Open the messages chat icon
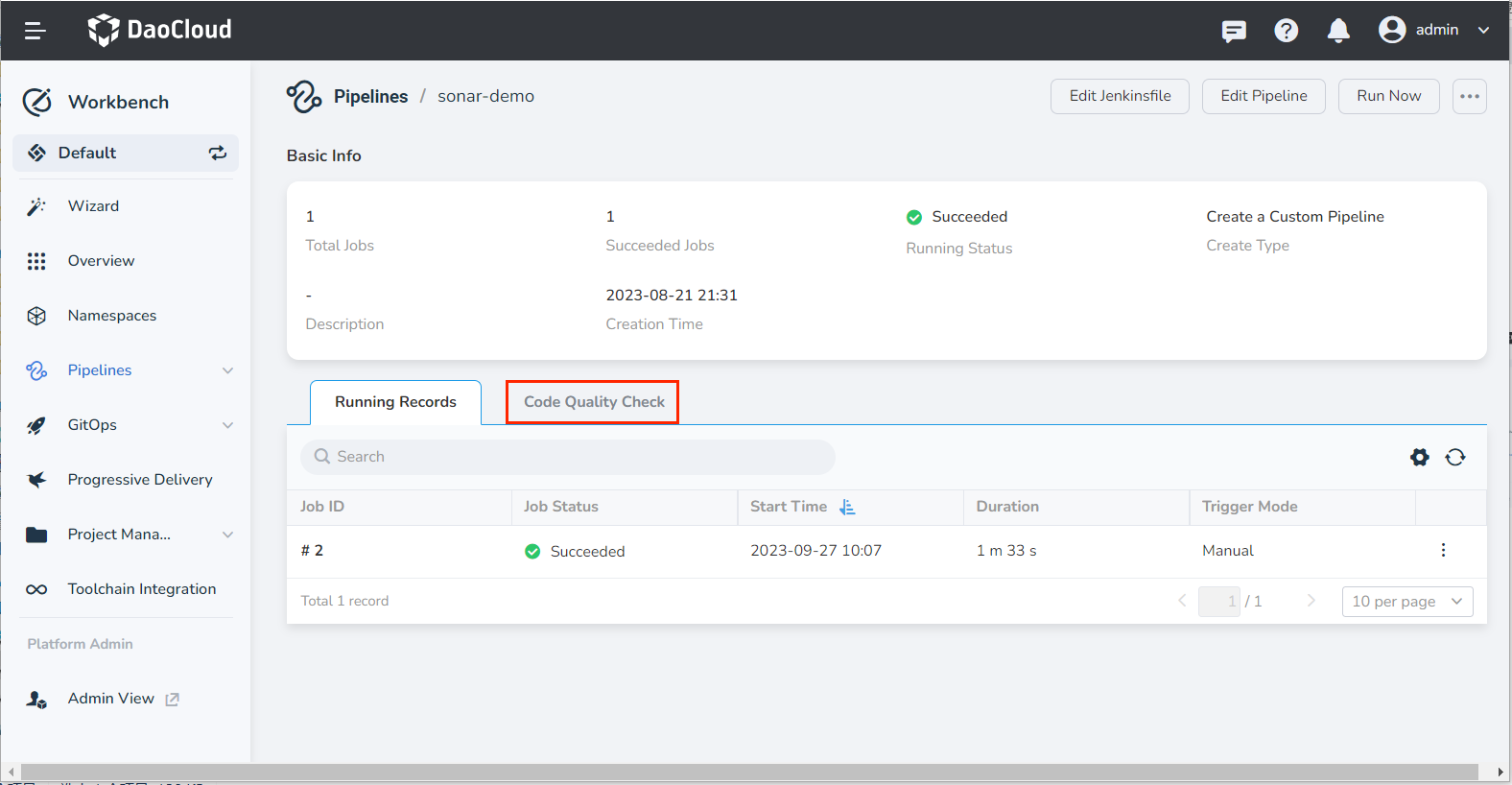 1234,31
